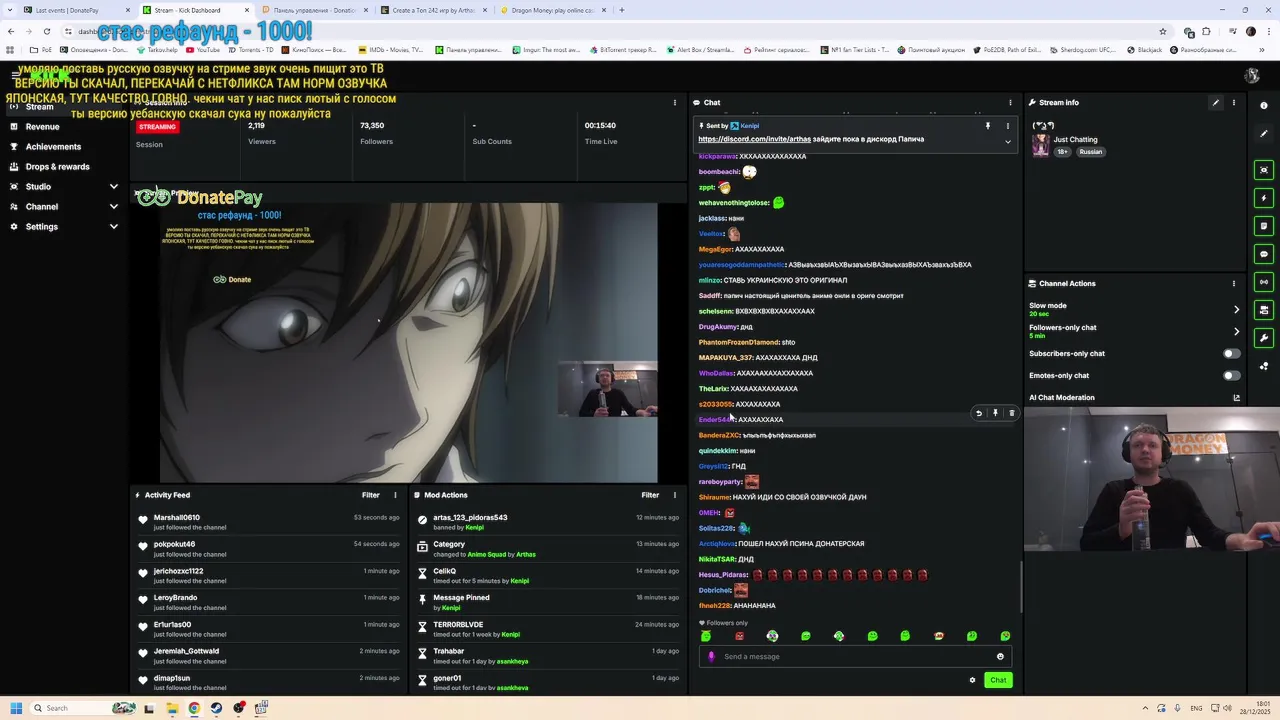Expand the Followers-only chat settings
1280x720 pixels.
(x=1236, y=332)
